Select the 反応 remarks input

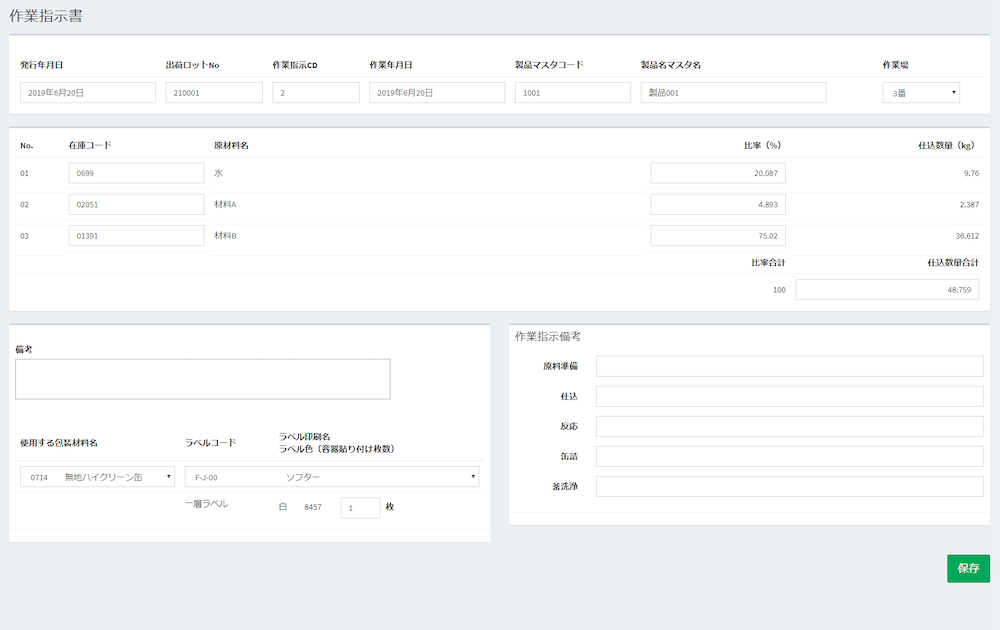[789, 426]
